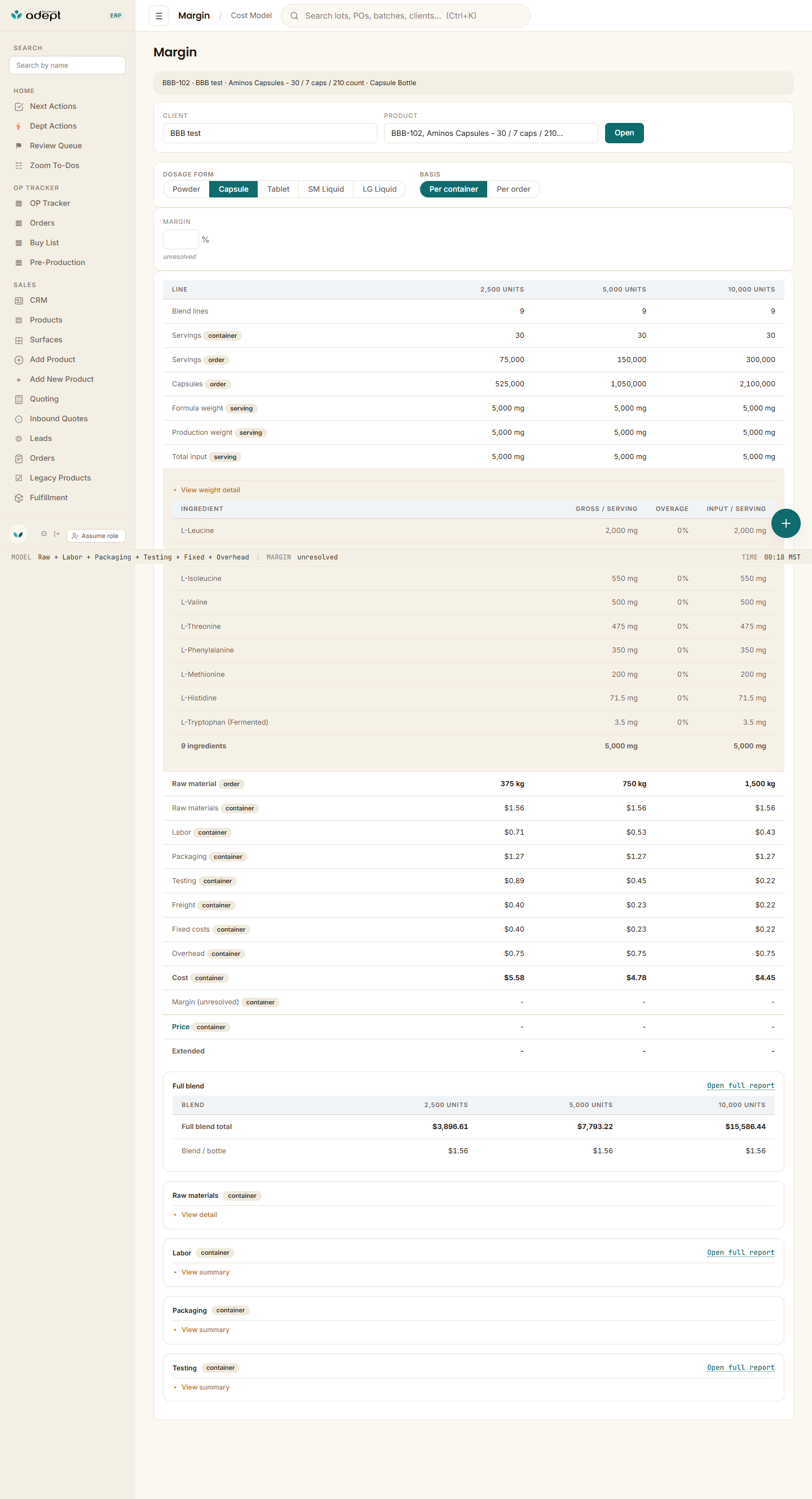Click the Open product button
The width and height of the screenshot is (812, 1499).
click(x=624, y=133)
